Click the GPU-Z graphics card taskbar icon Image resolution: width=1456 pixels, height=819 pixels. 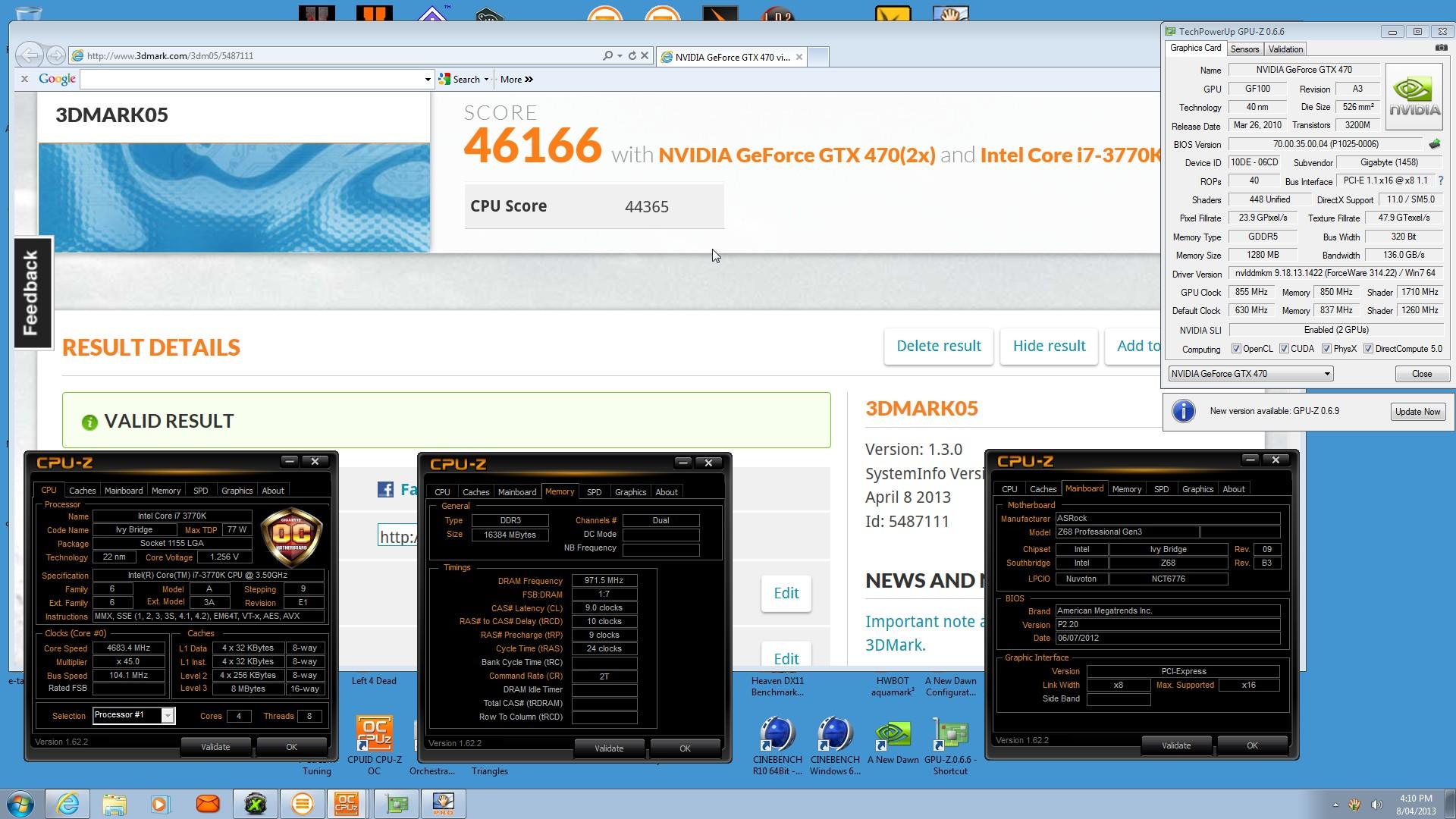pos(396,804)
